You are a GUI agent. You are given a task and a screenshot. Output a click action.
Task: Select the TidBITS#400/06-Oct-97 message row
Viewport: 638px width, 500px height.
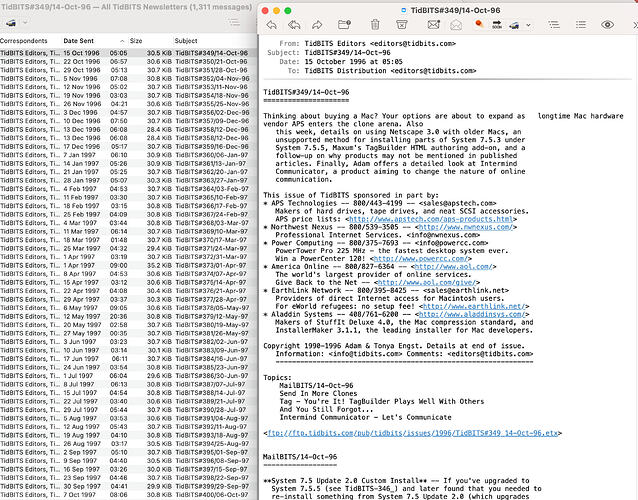click(x=129, y=495)
